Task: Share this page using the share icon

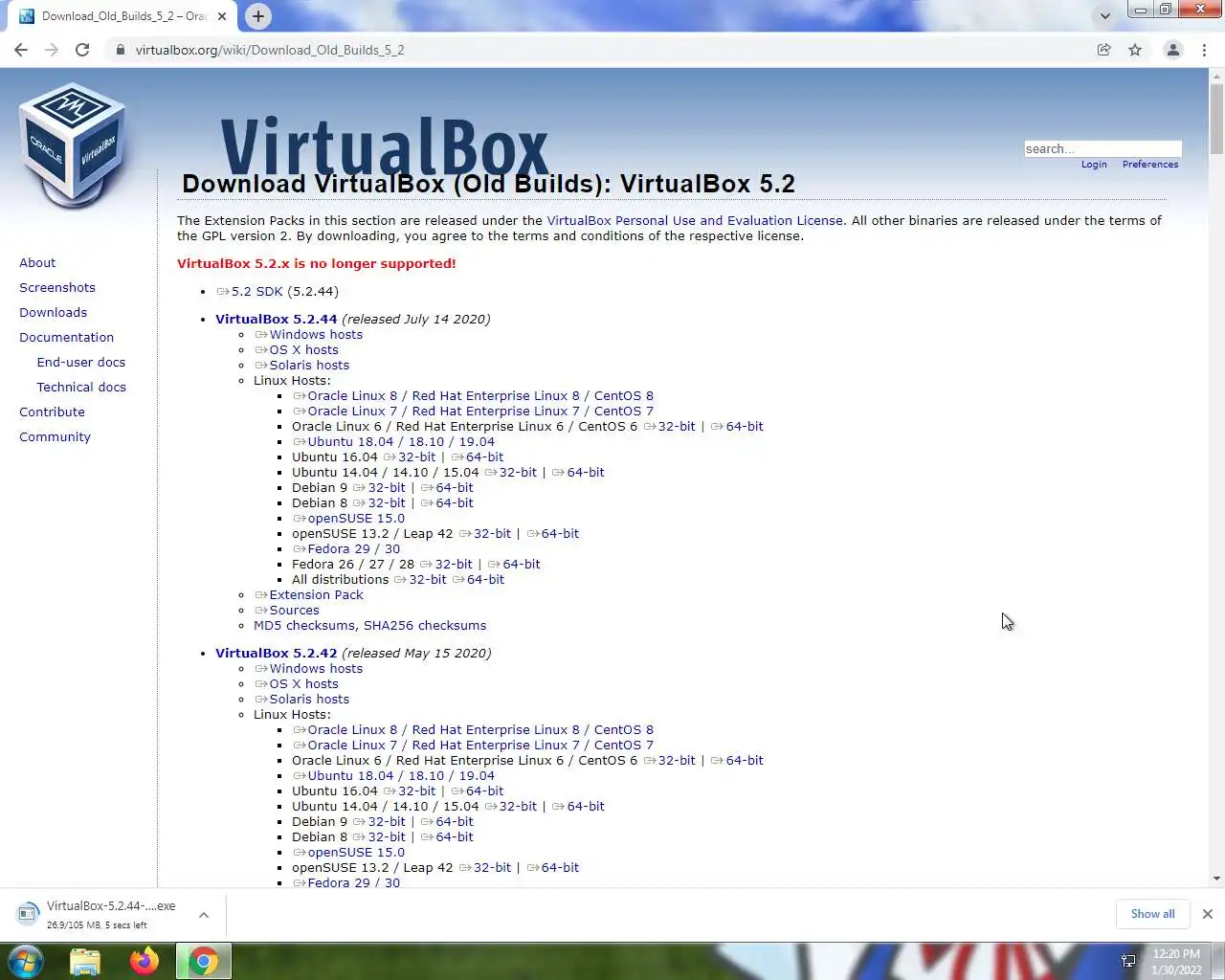Action: pos(1103,50)
